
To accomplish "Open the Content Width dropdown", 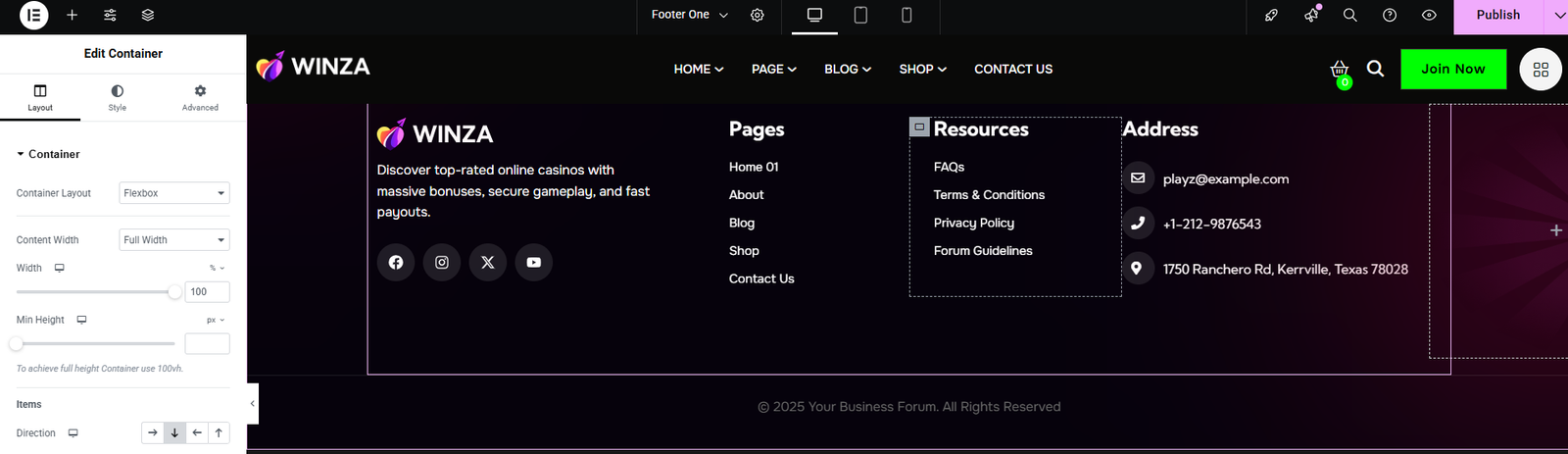I will point(174,239).
